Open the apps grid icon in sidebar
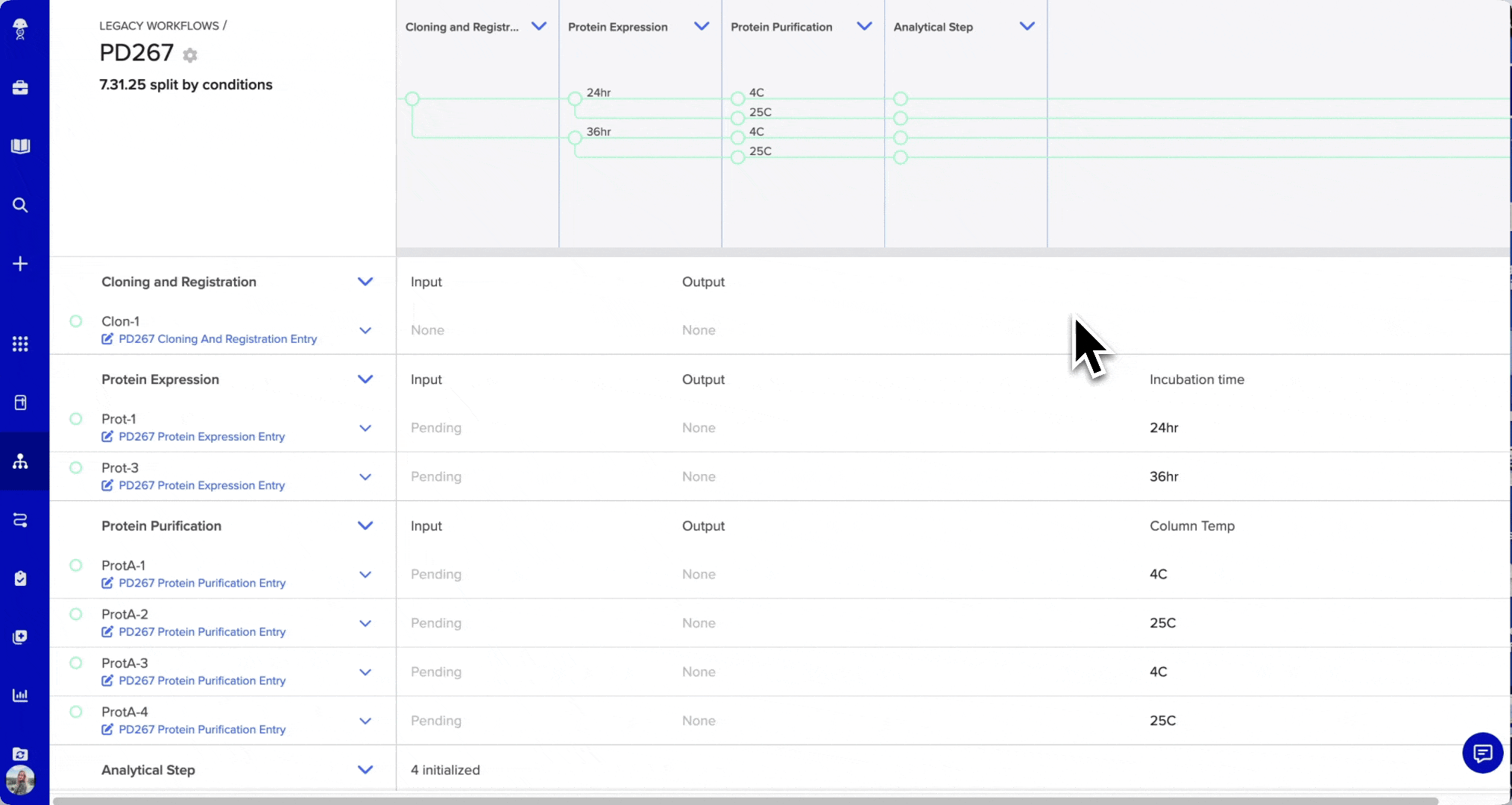The height and width of the screenshot is (805, 1512). [x=20, y=344]
